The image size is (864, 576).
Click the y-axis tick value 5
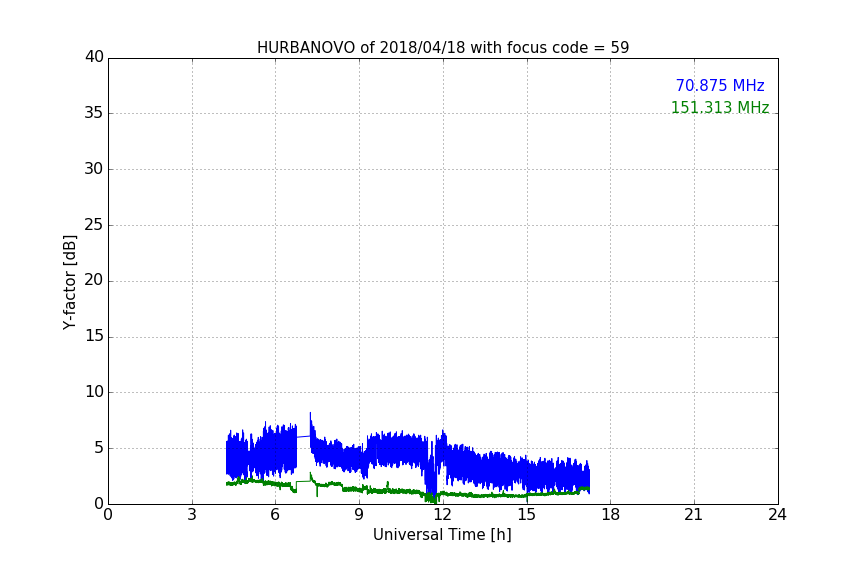99,448
